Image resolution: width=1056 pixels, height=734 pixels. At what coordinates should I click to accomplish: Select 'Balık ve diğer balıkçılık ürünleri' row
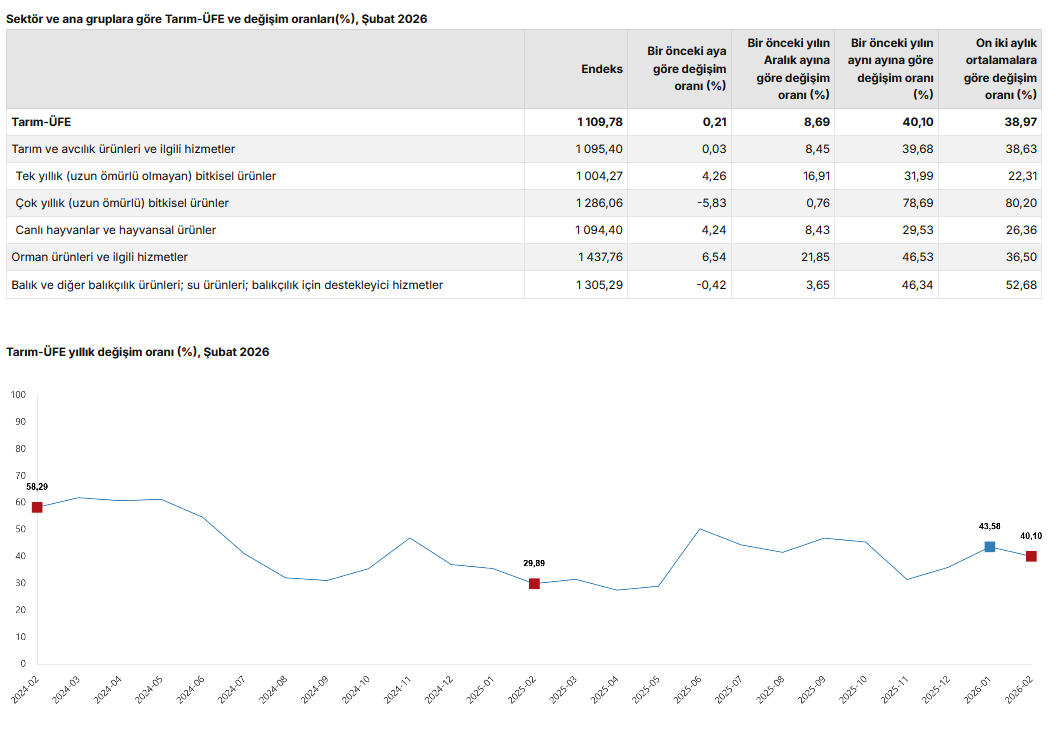coord(227,285)
